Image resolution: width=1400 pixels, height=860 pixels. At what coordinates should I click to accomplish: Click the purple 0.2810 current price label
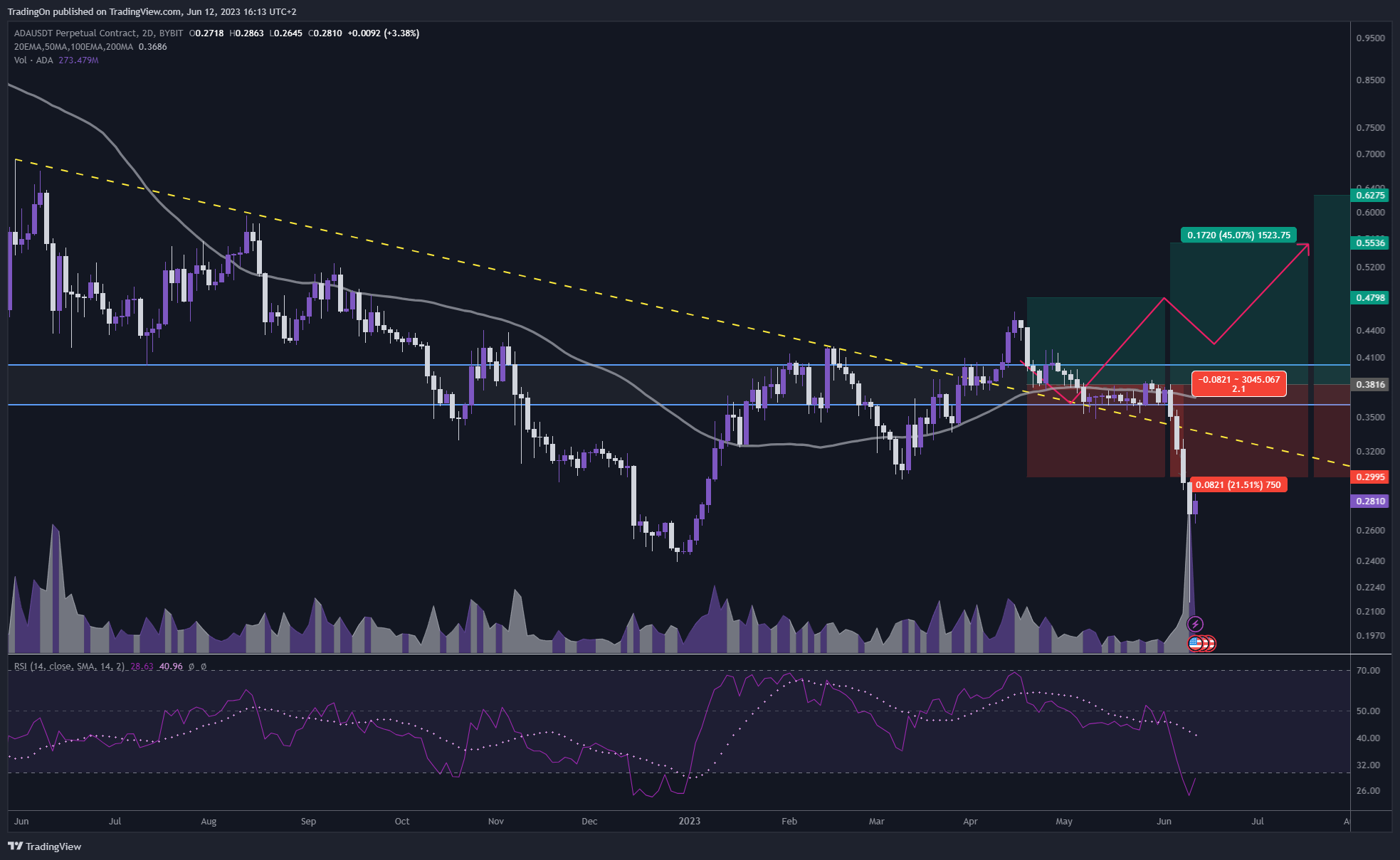pos(1370,501)
